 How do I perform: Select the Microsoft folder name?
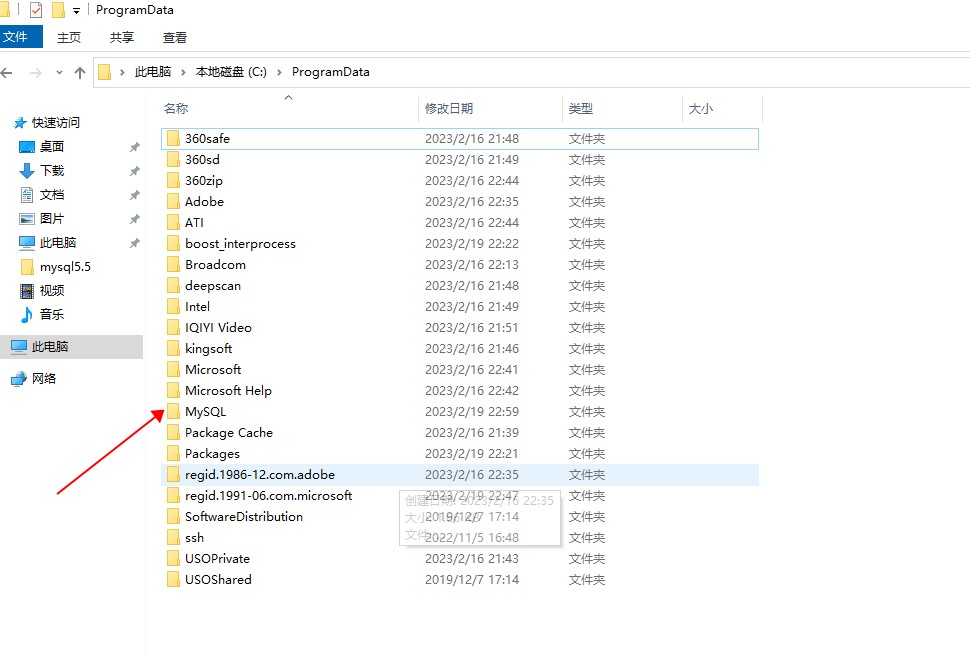tap(213, 369)
